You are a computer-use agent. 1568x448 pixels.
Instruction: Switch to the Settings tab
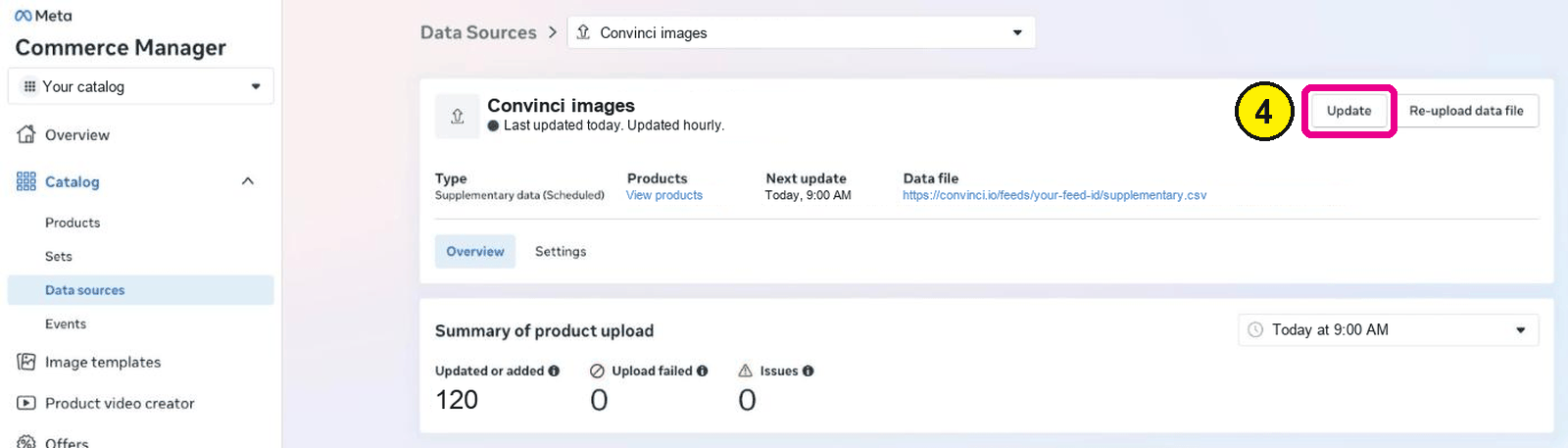(x=561, y=252)
